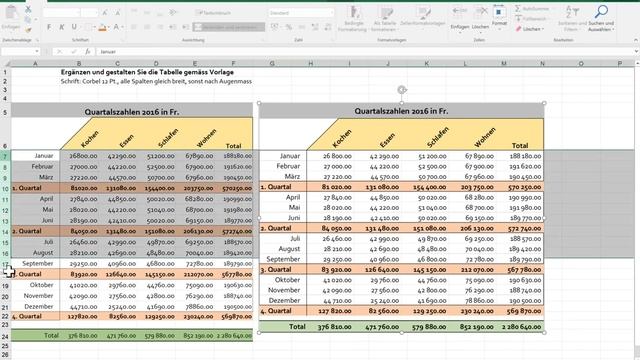
Task: Increase font size with larger A icon
Action: tap(105, 13)
